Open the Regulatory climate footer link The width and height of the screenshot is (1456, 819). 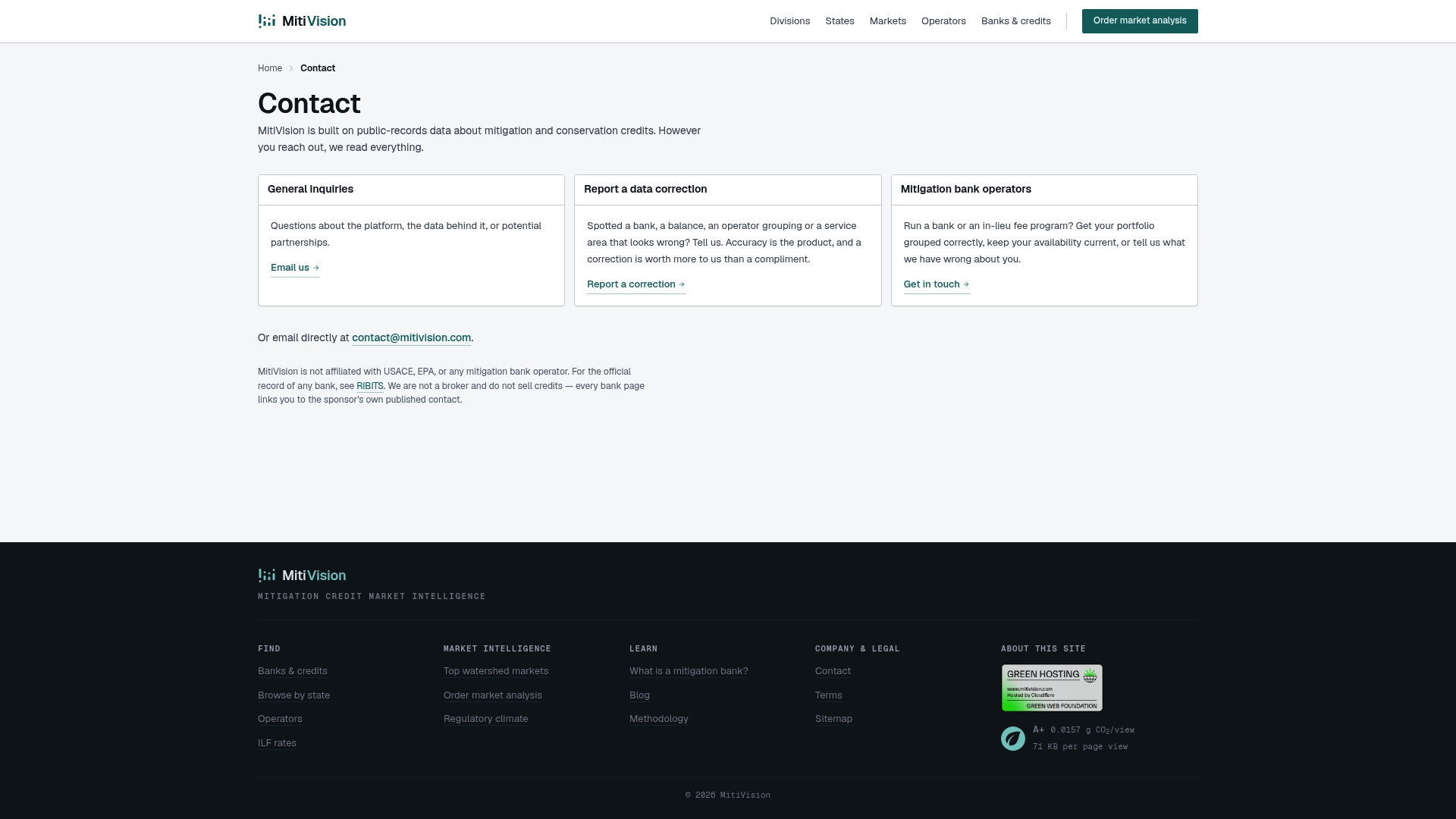485,719
